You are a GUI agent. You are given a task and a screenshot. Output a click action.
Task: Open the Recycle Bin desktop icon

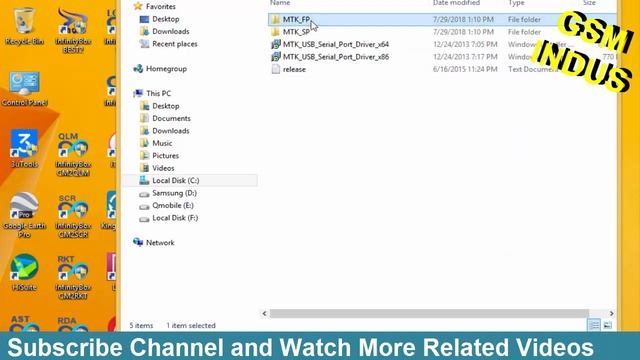click(x=24, y=25)
